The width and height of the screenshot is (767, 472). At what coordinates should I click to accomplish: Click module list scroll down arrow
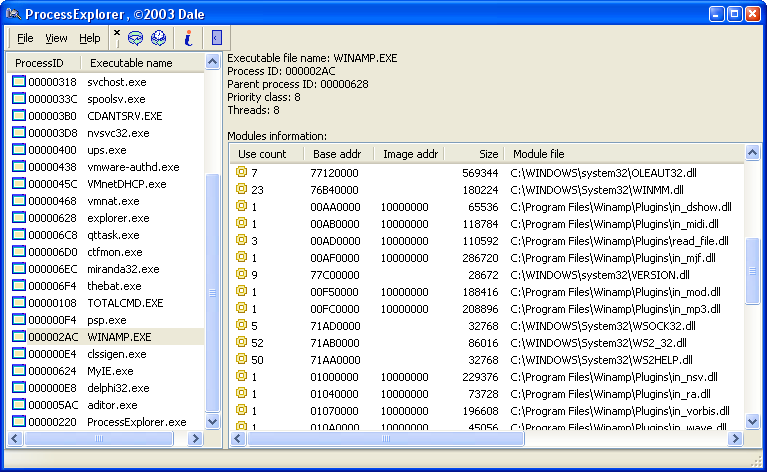pyautogui.click(x=752, y=421)
